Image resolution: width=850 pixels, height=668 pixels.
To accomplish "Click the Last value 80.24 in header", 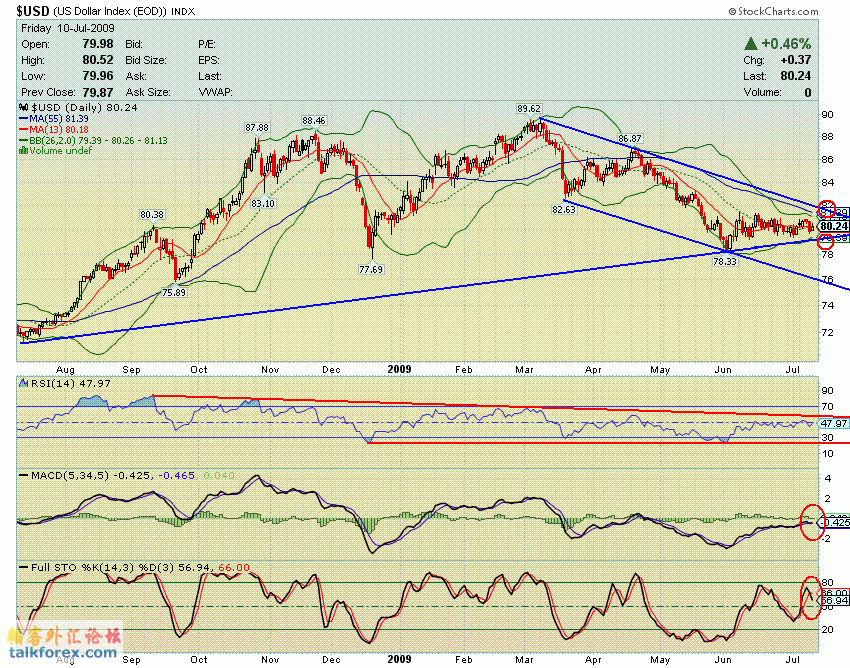I will pyautogui.click(x=796, y=76).
